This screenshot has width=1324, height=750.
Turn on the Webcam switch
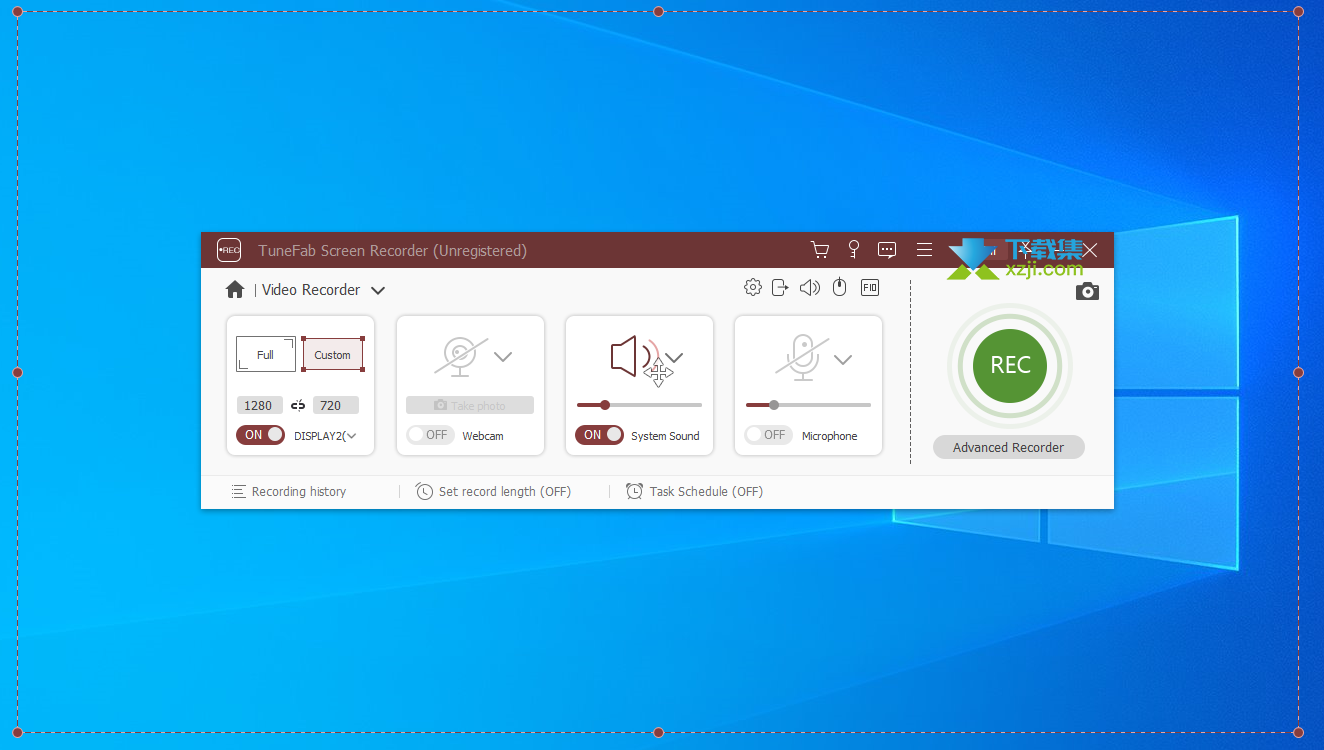coord(430,435)
